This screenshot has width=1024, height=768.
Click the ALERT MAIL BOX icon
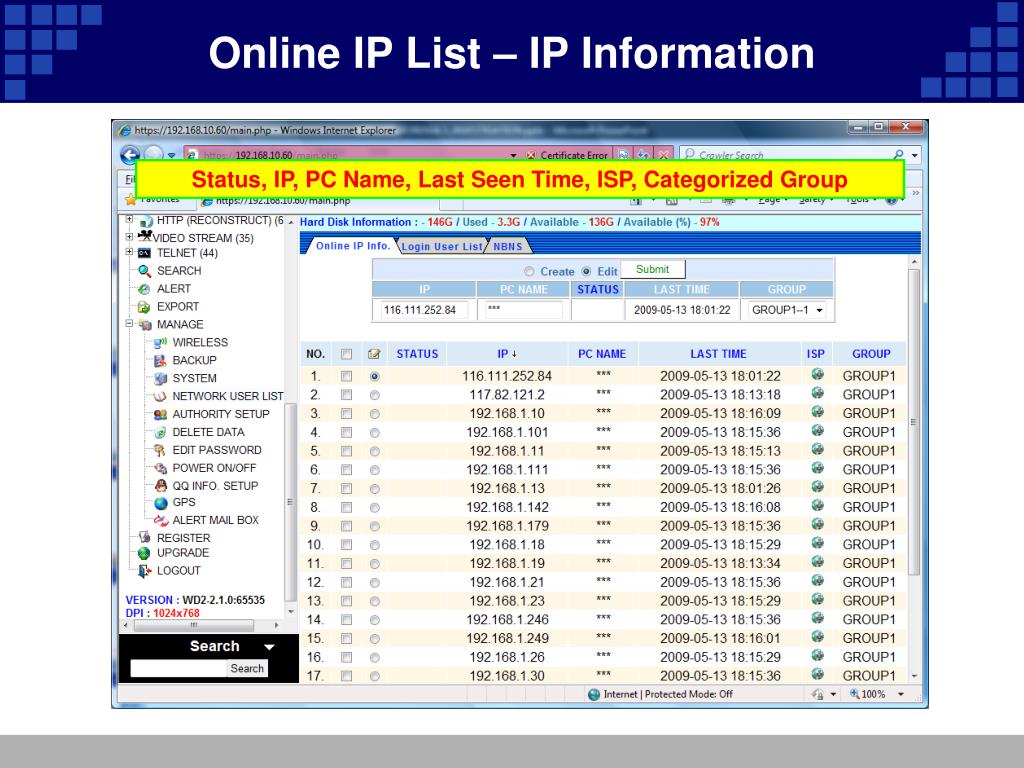click(x=161, y=520)
